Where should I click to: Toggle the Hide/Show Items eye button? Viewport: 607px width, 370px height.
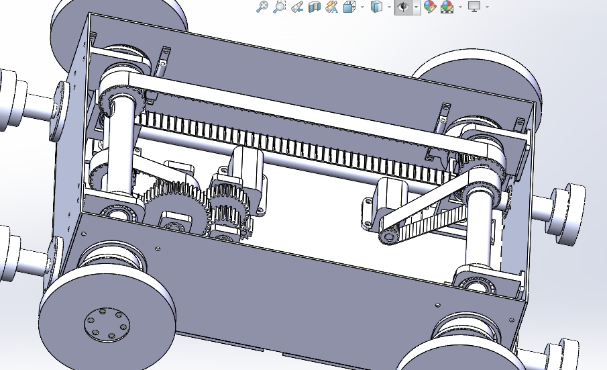(x=403, y=7)
